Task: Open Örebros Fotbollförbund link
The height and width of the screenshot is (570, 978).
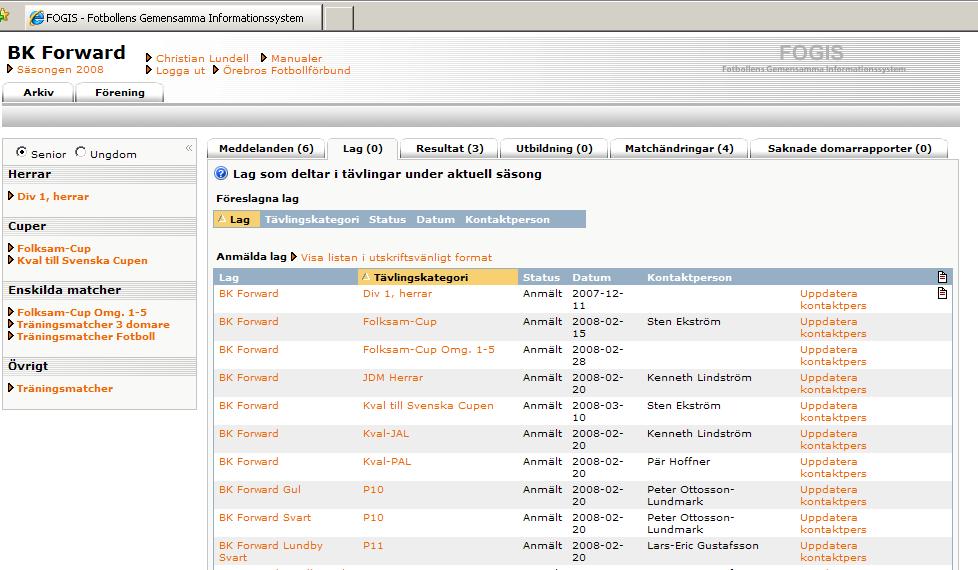Action: (x=287, y=70)
